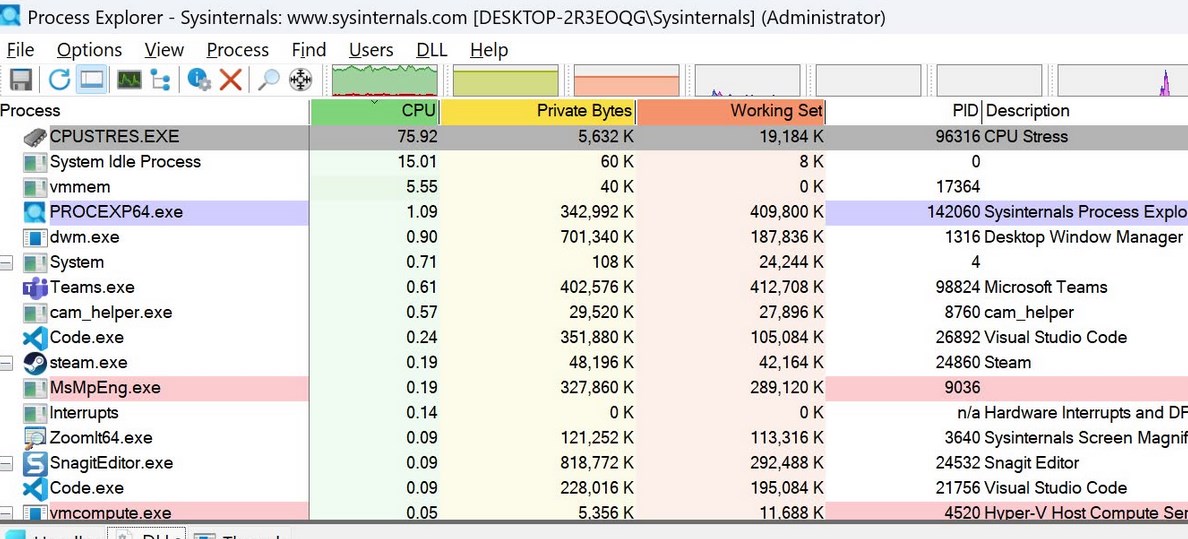Click the orange physical memory graph
1188x539 pixels.
(x=626, y=80)
